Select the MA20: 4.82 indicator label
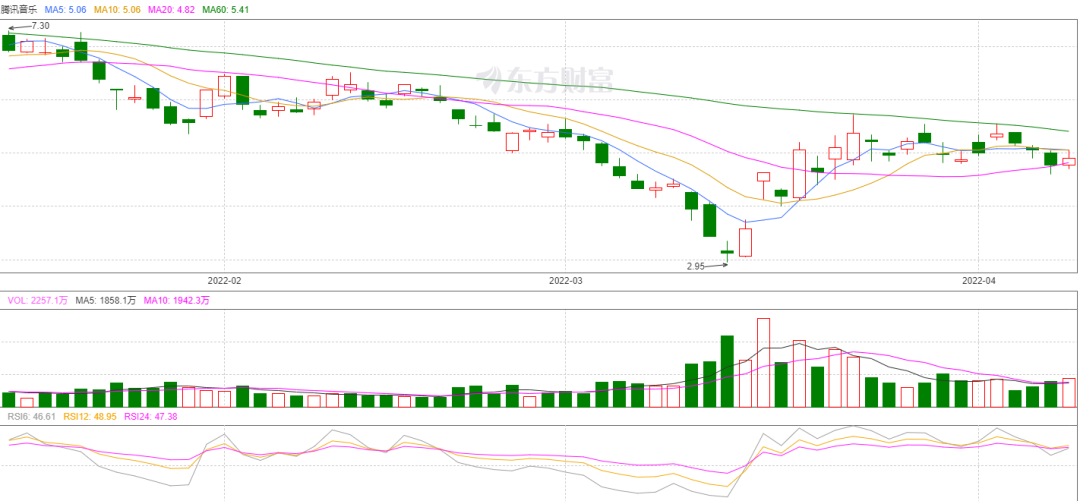 [170, 10]
